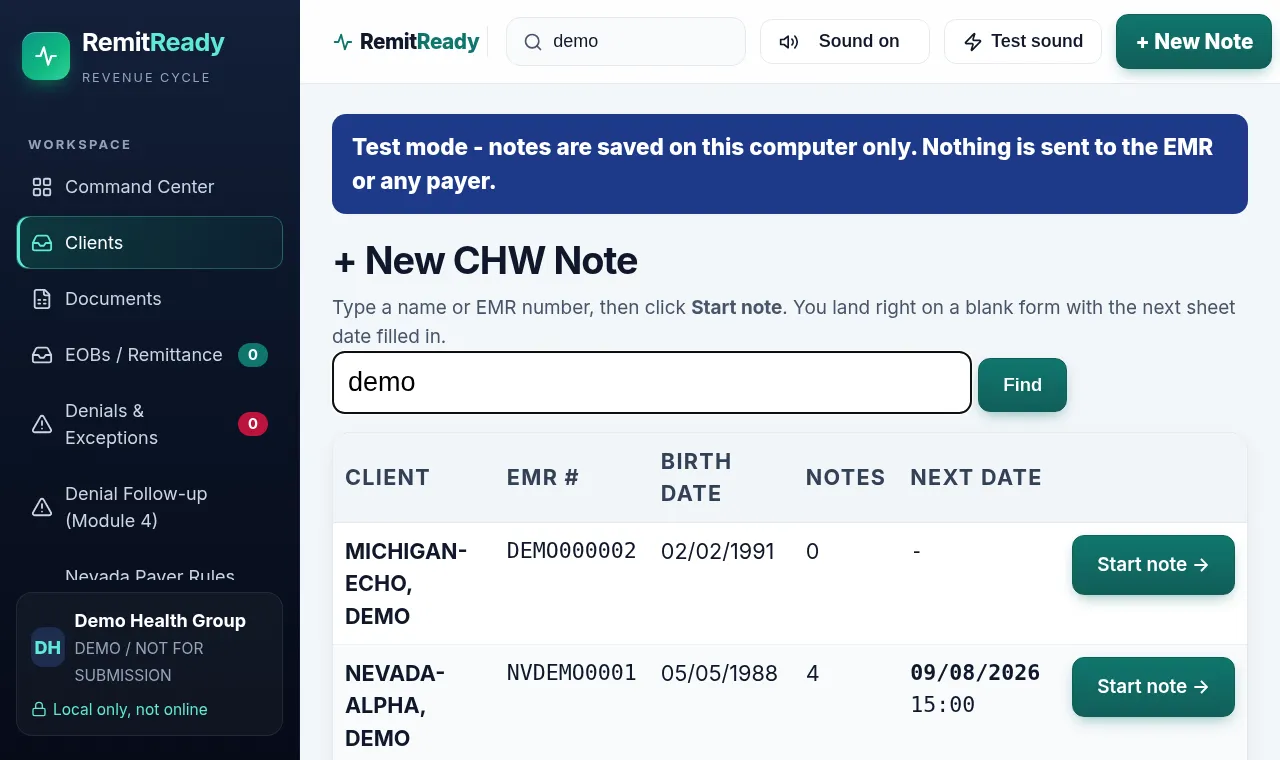Viewport: 1280px width, 760px height.
Task: Play the Test sound button
Action: click(1023, 42)
